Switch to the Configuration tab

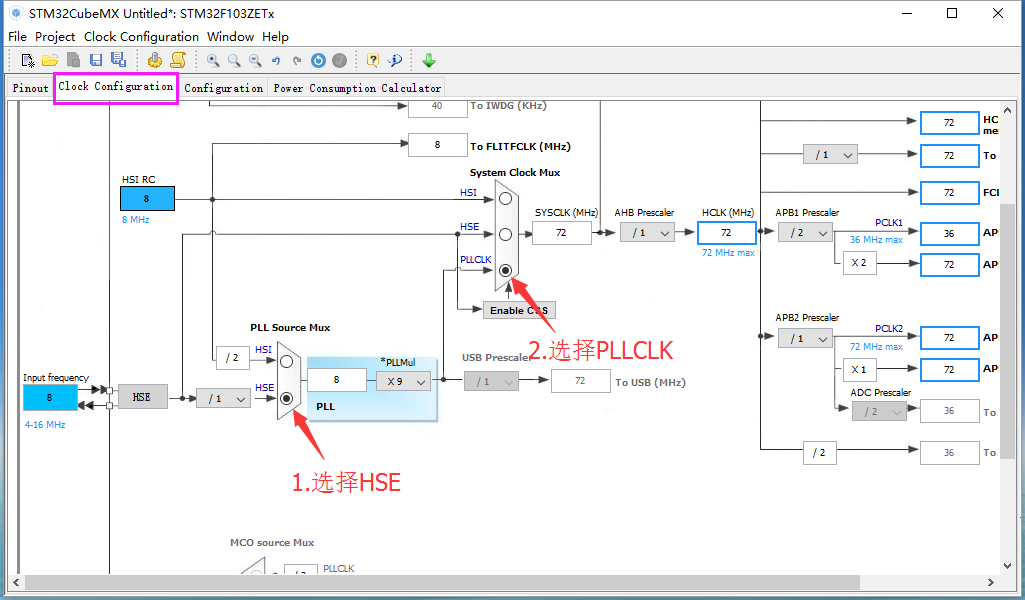coord(224,88)
